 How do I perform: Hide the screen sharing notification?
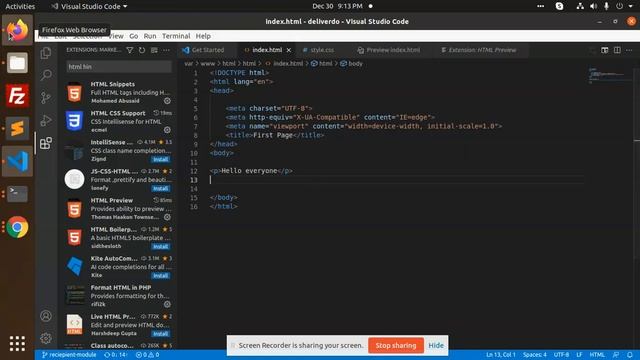click(x=436, y=345)
